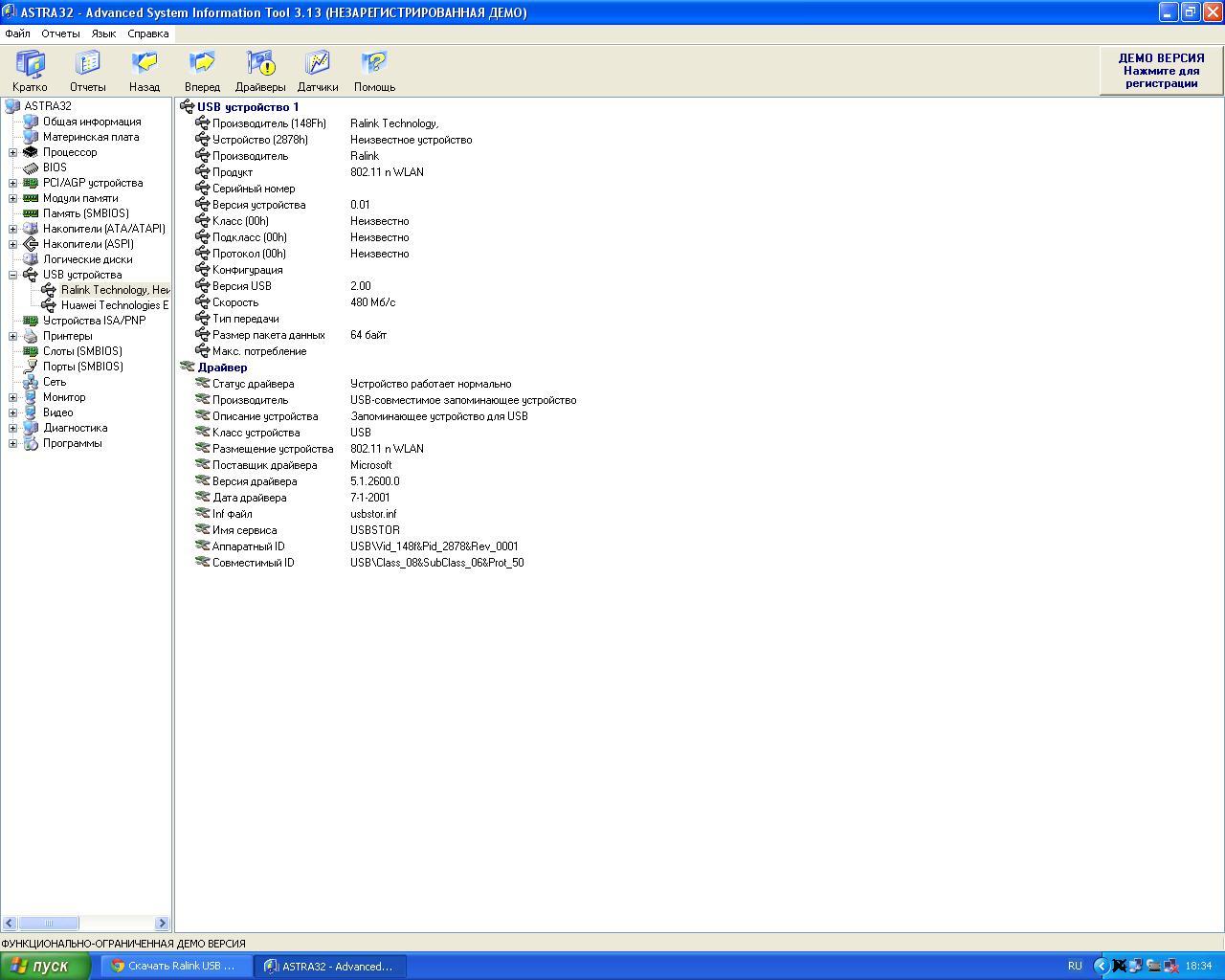The width and height of the screenshot is (1225, 980).
Task: Click the Версия драйвера value 5.1.2600.0
Action: coord(375,481)
